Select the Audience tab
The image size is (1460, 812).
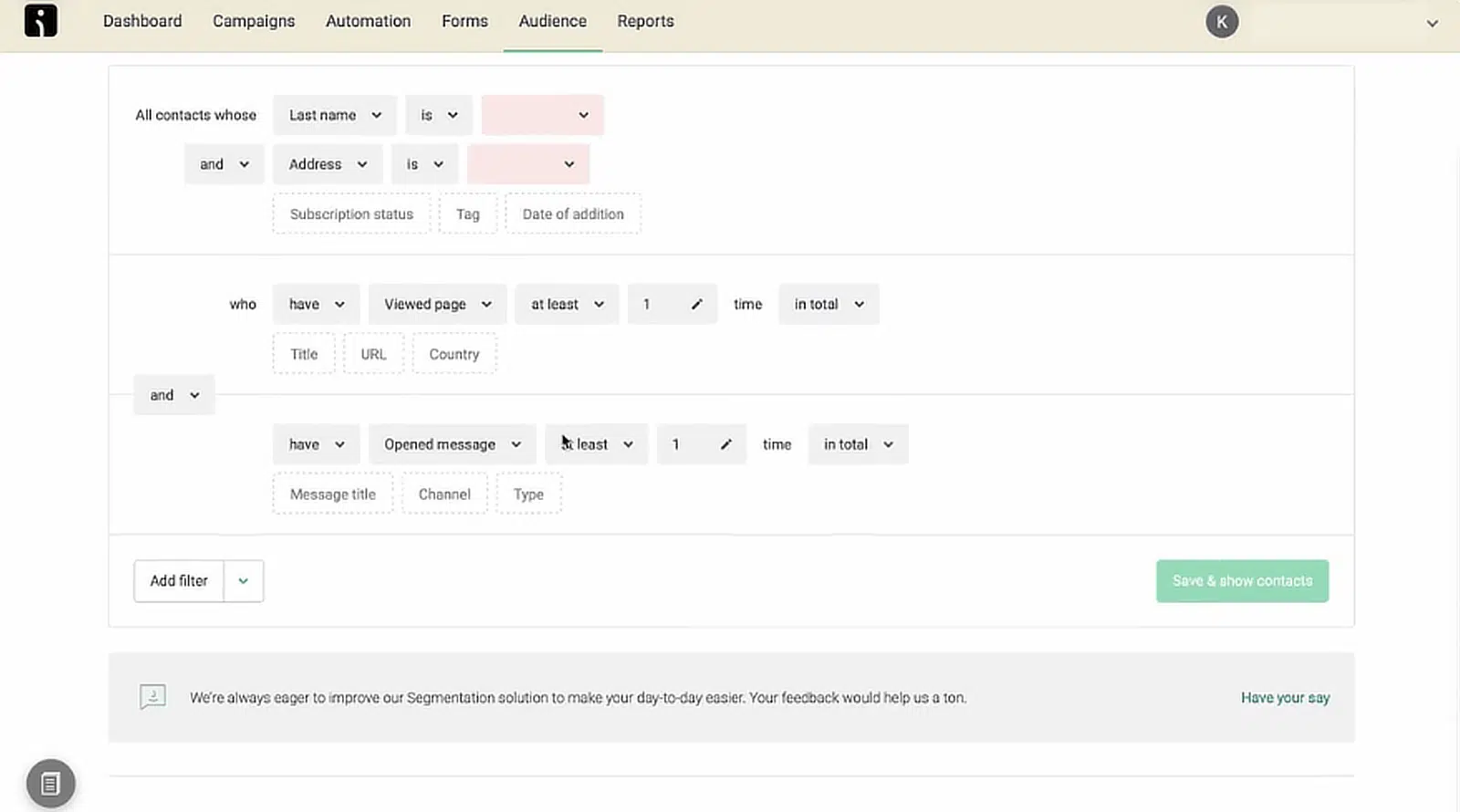(x=552, y=21)
